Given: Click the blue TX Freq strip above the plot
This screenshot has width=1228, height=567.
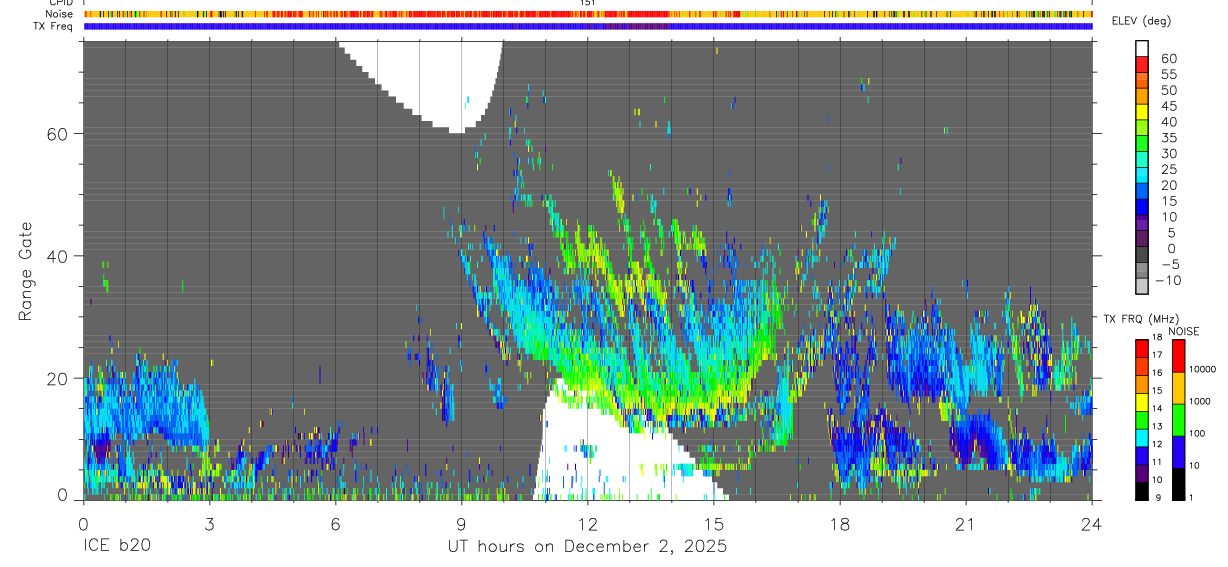Looking at the screenshot, I should [x=588, y=26].
